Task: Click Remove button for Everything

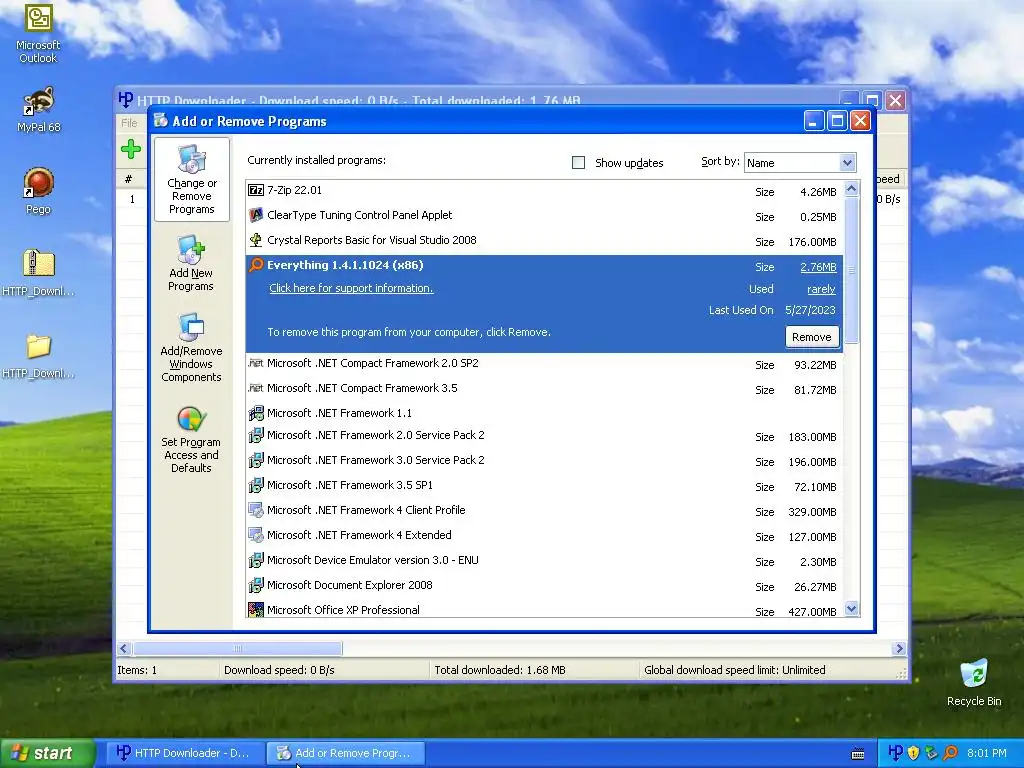Action: pos(812,337)
